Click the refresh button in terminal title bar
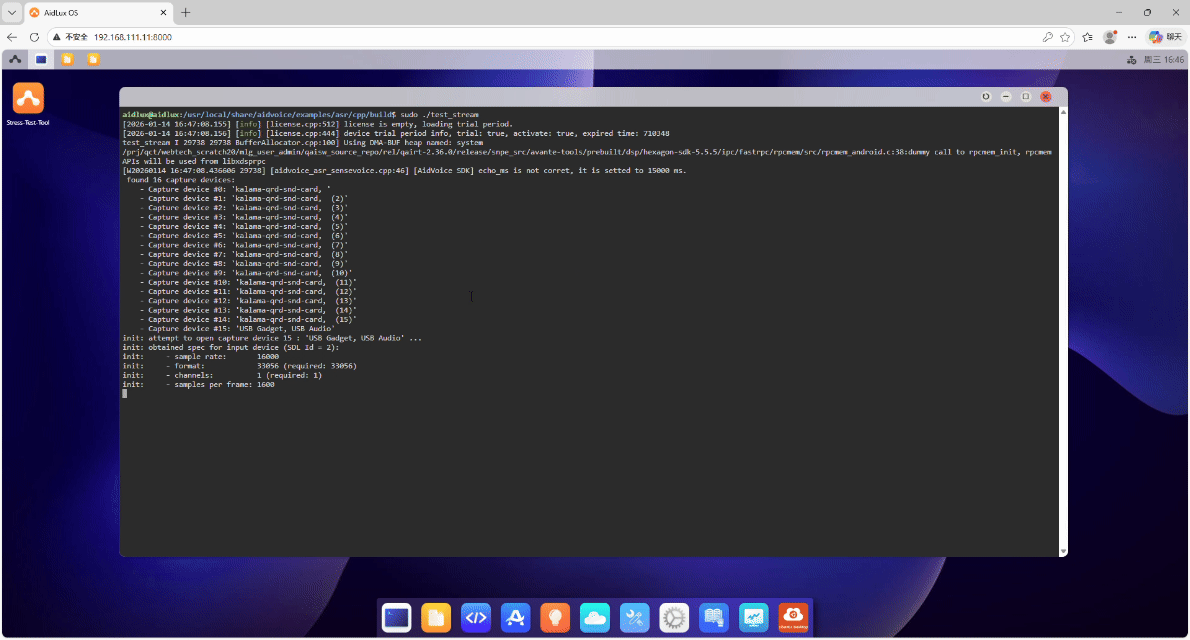Image resolution: width=1190 pixels, height=640 pixels. 986,97
